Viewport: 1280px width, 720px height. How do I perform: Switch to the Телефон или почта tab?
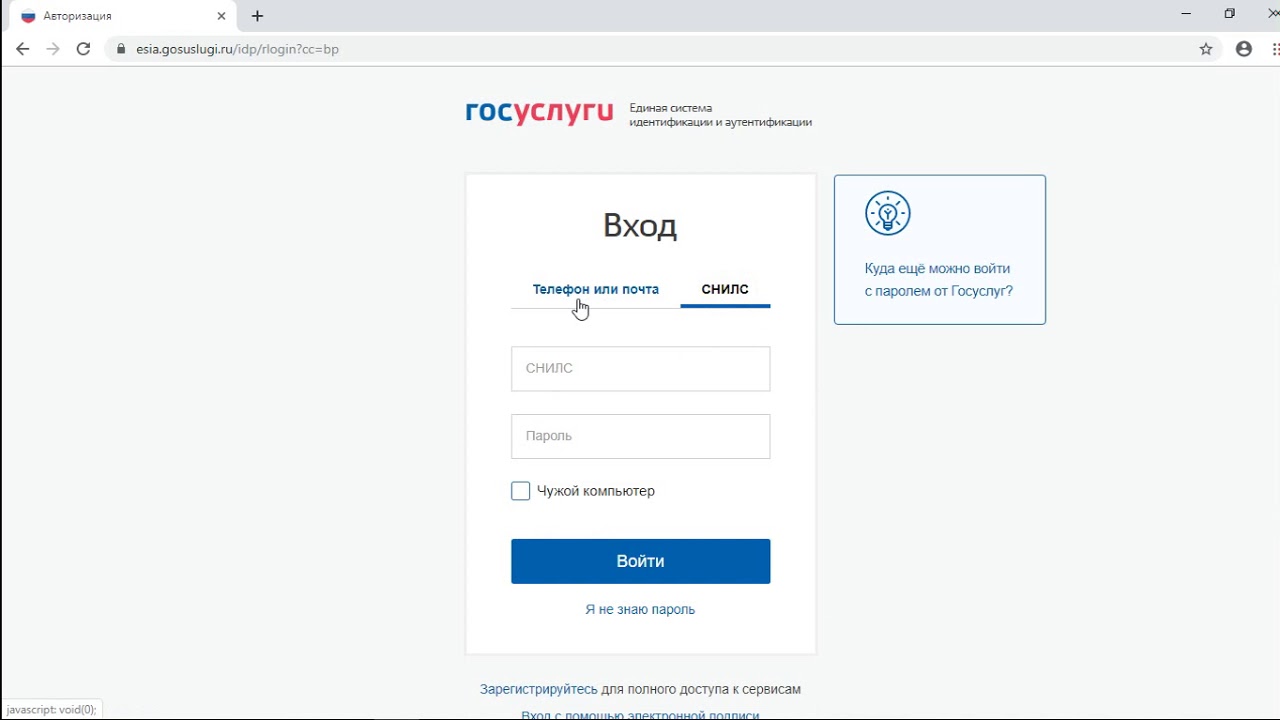tap(595, 289)
